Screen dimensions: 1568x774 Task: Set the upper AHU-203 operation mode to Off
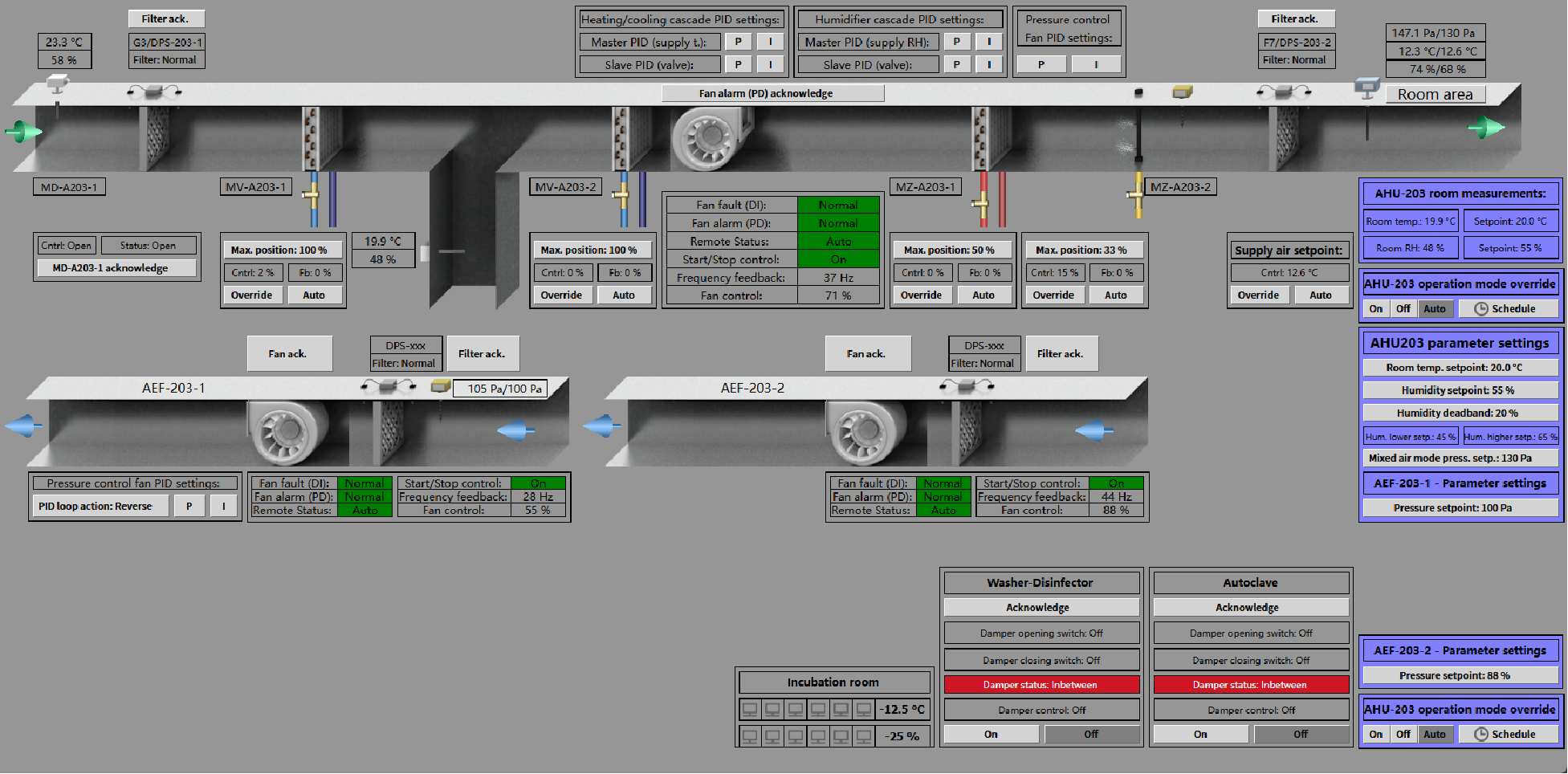click(x=1403, y=309)
